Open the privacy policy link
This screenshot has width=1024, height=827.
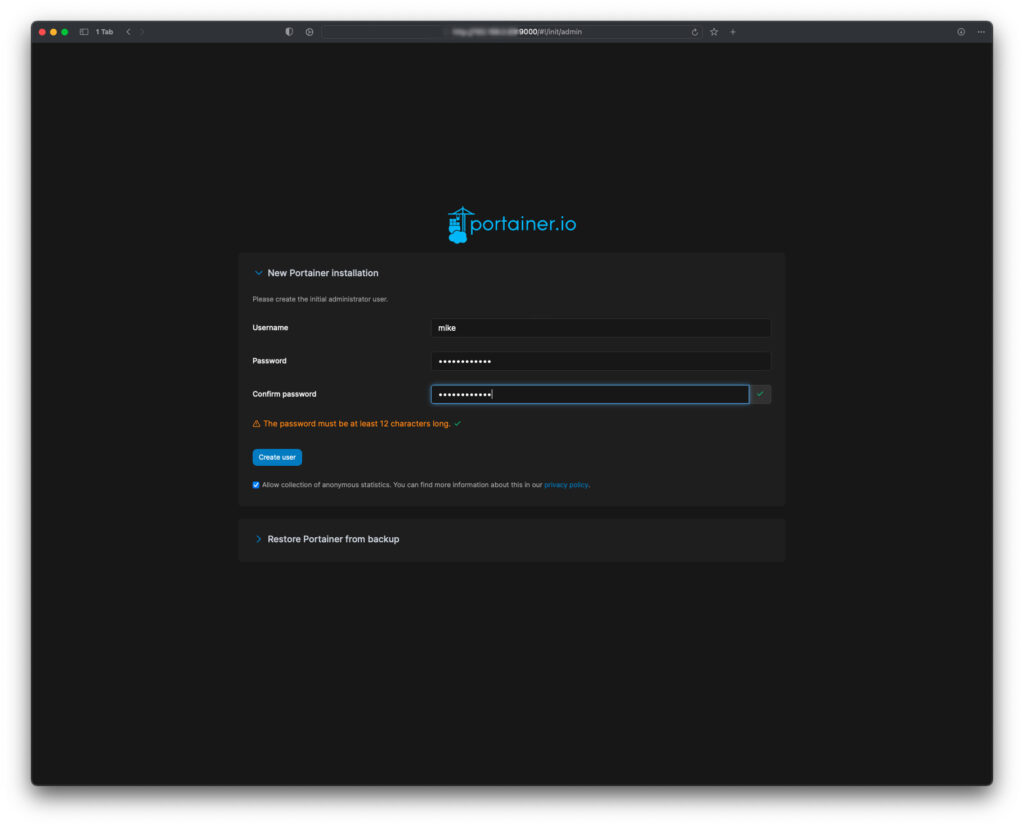566,485
